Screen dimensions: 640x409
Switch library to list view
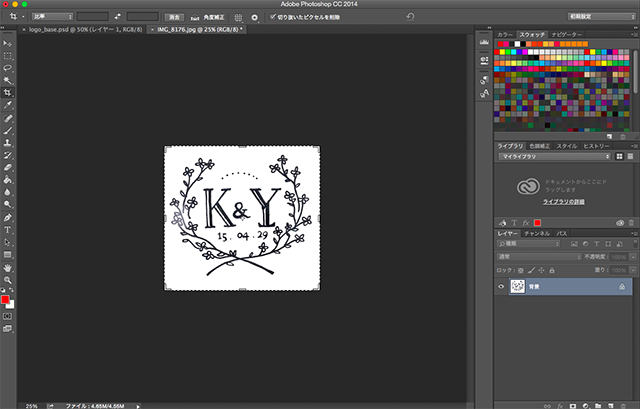click(x=630, y=156)
